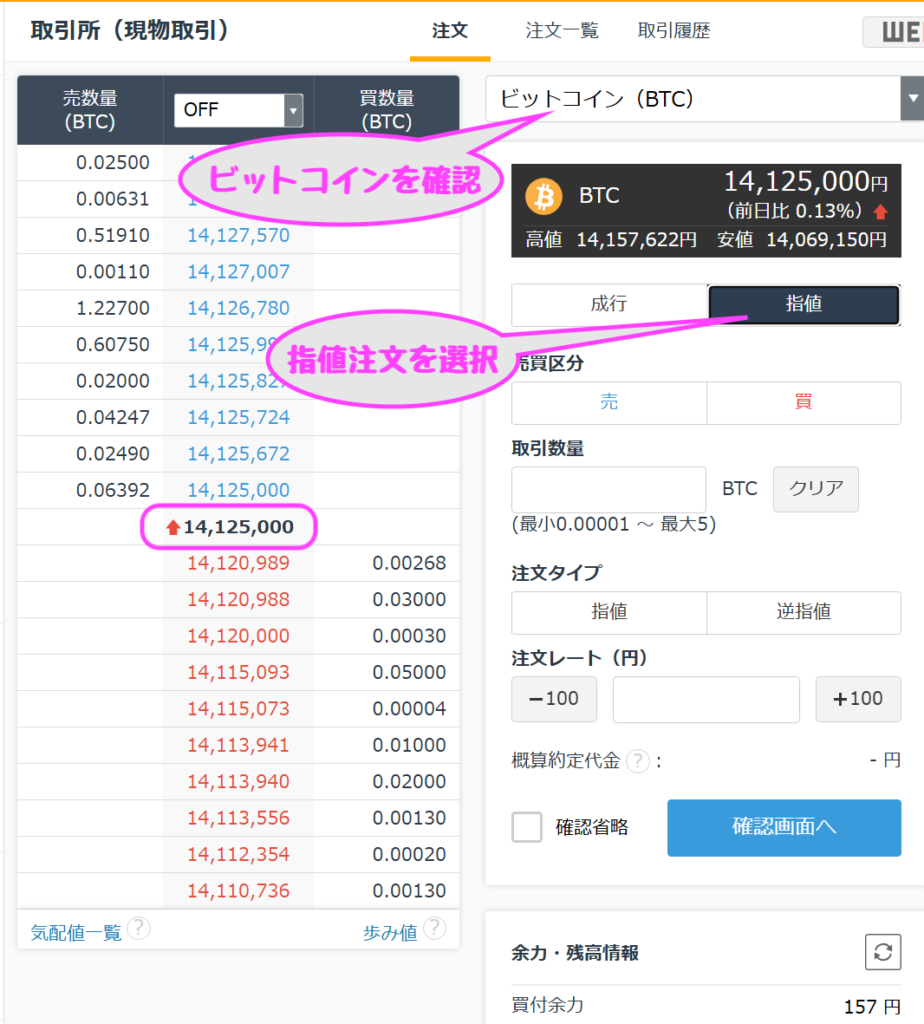Click the クリア button next to quantity
Image resolution: width=924 pixels, height=1024 pixels.
(816, 489)
